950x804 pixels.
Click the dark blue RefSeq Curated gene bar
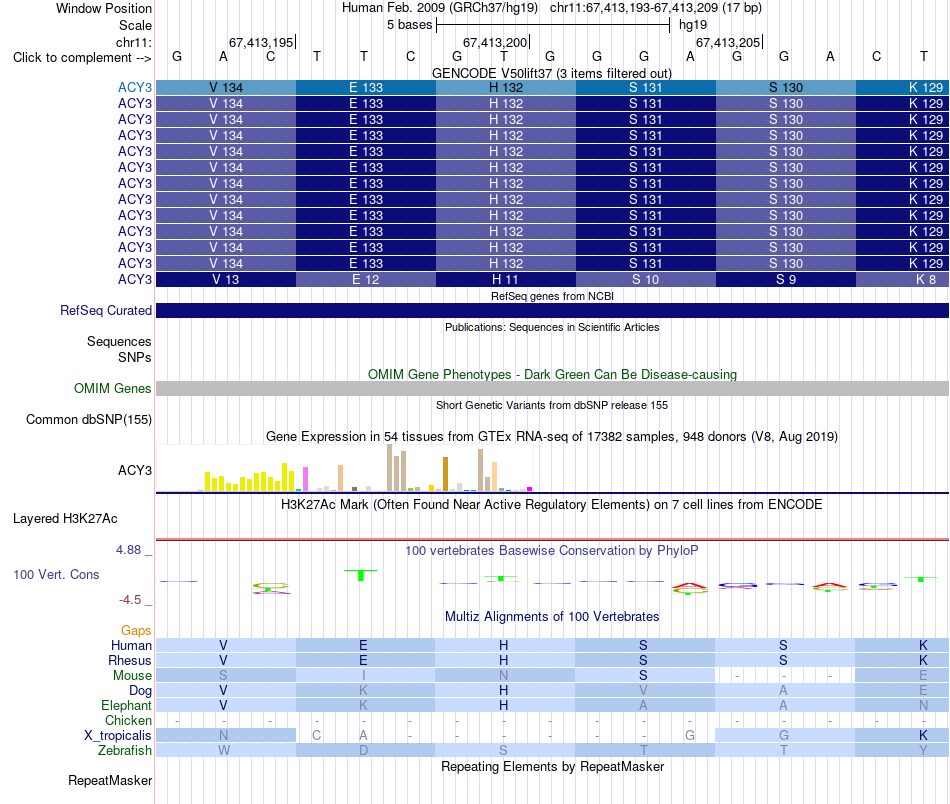click(552, 310)
